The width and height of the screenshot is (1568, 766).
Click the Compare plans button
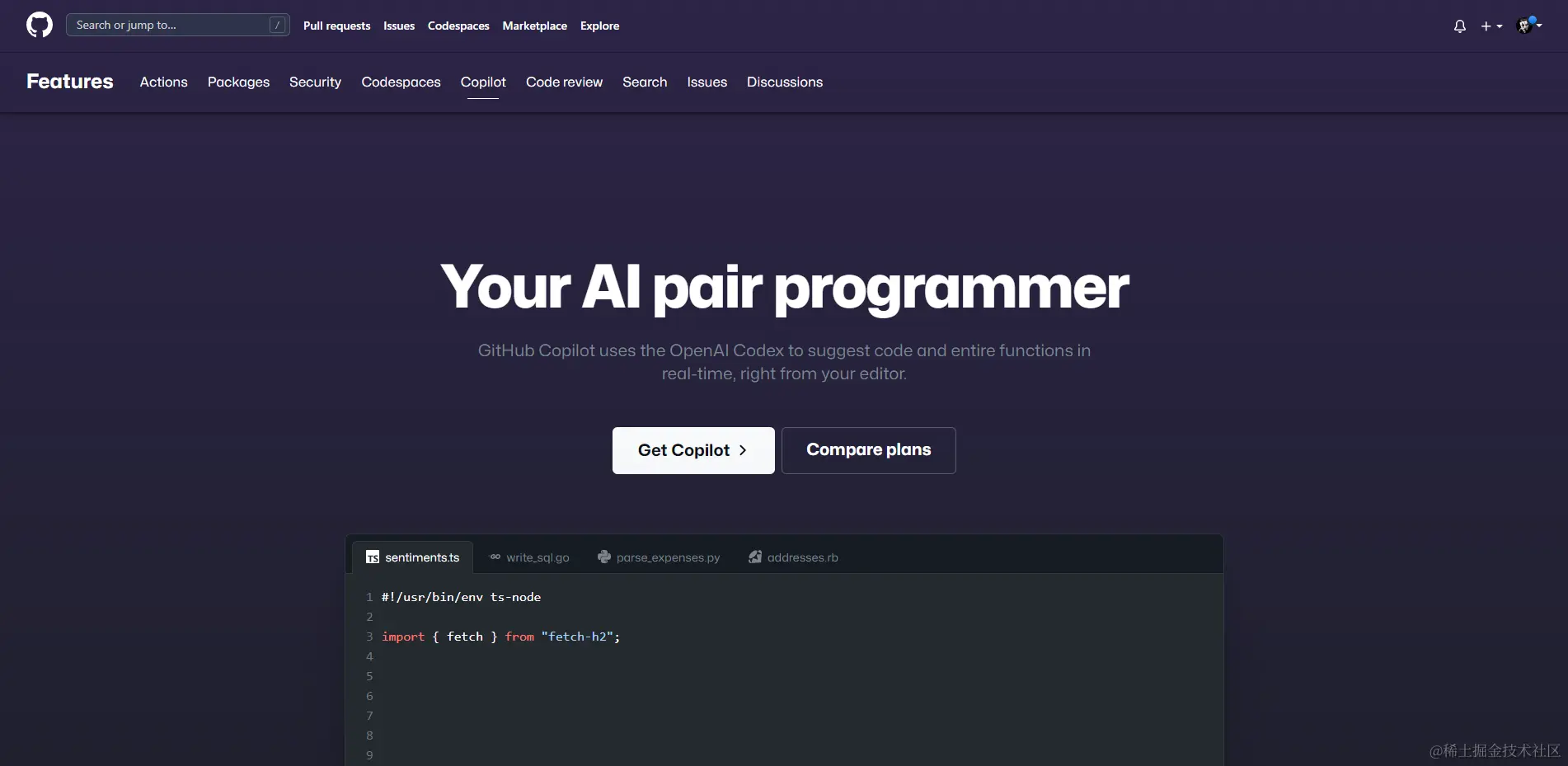coord(868,450)
